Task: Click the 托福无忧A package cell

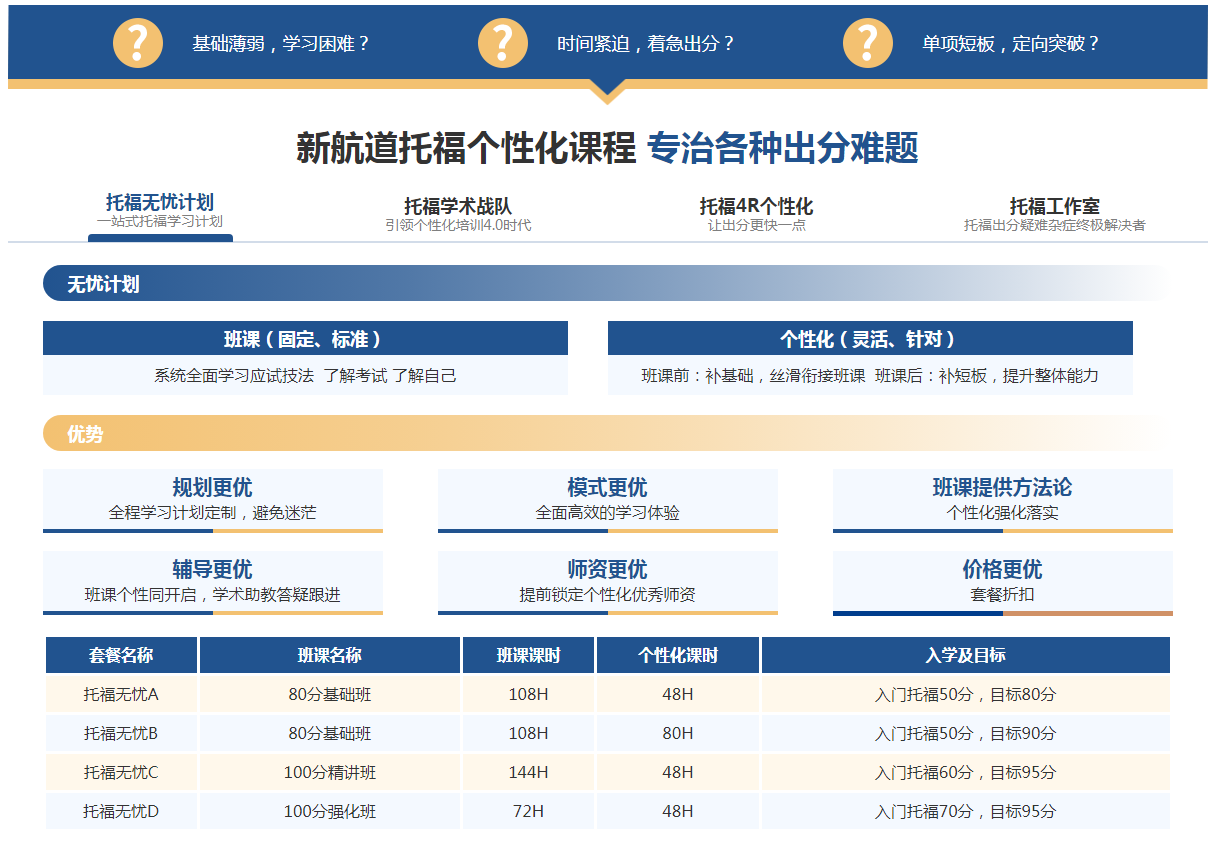Action: click(121, 694)
